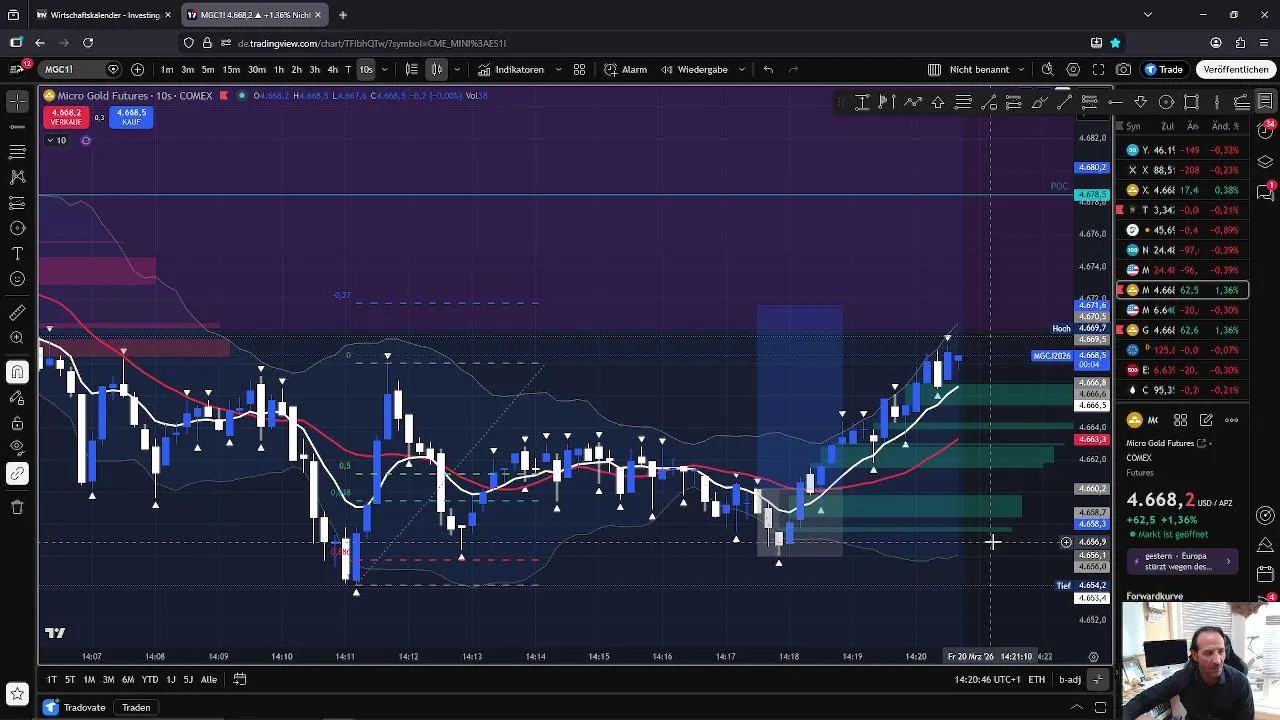The image size is (1280, 720).
Task: Click the Veröffentlichen button
Action: pos(1236,69)
